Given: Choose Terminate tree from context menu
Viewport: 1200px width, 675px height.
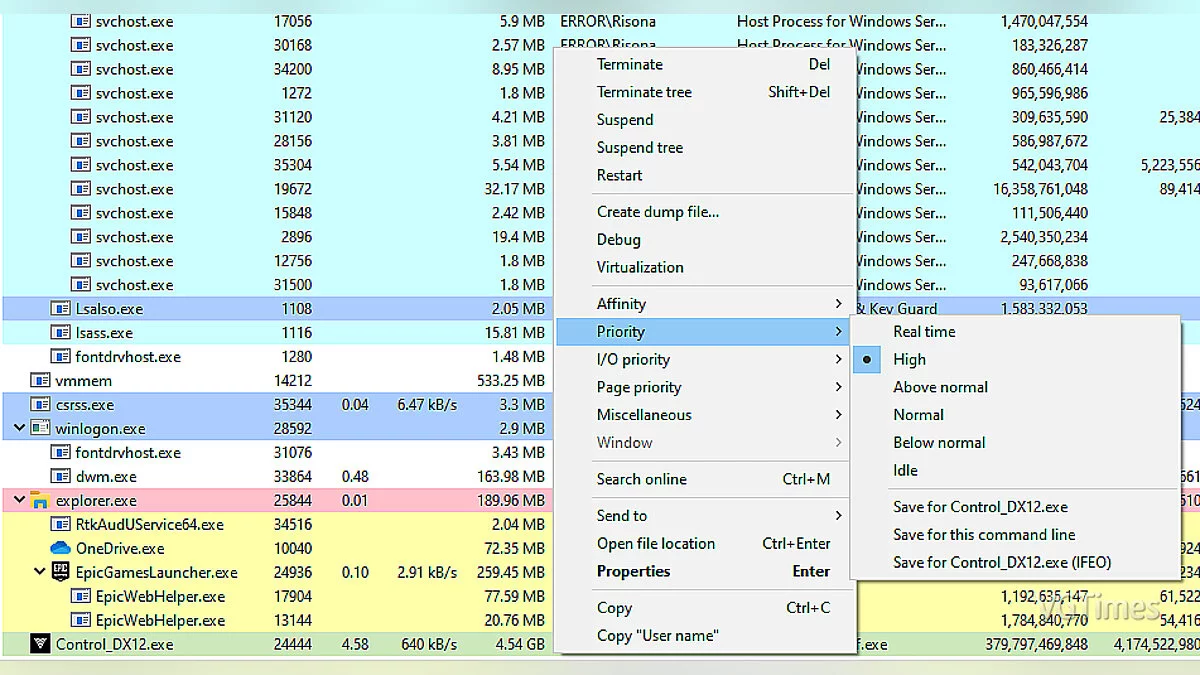Looking at the screenshot, I should click(644, 92).
